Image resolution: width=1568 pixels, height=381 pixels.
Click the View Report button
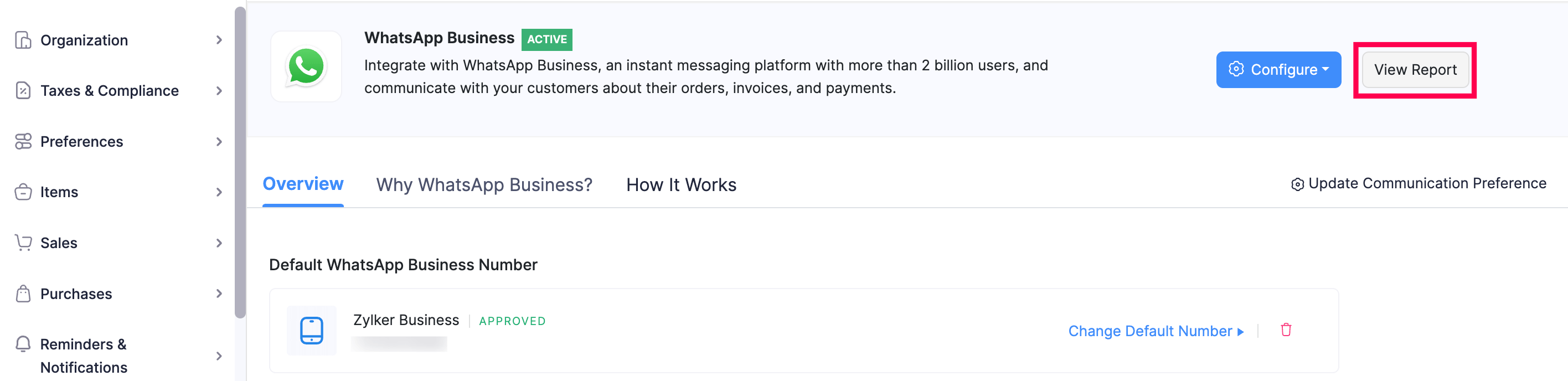click(x=1415, y=70)
